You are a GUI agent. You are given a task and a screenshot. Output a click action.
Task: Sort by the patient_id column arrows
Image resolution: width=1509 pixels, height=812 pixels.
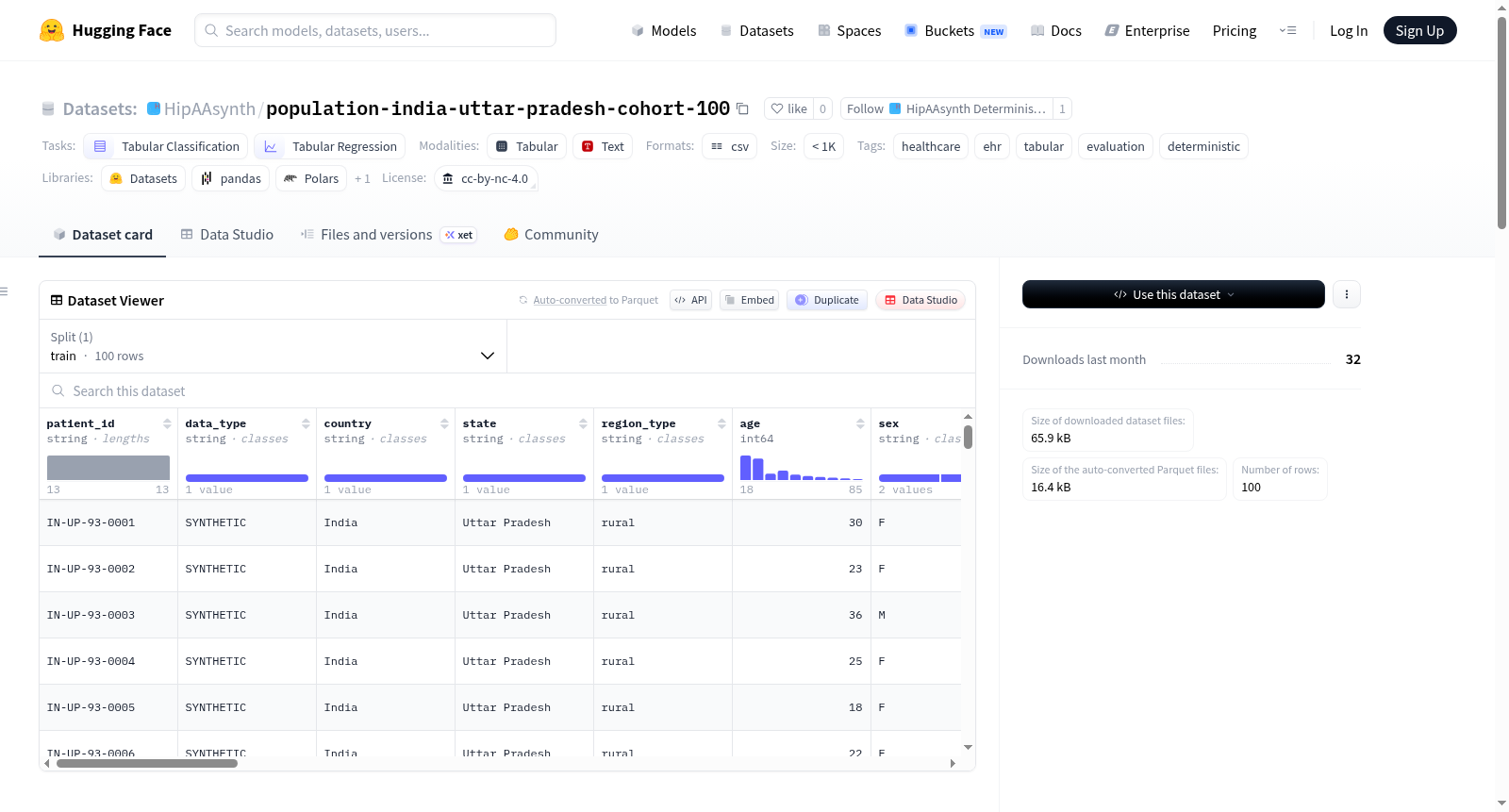(167, 423)
